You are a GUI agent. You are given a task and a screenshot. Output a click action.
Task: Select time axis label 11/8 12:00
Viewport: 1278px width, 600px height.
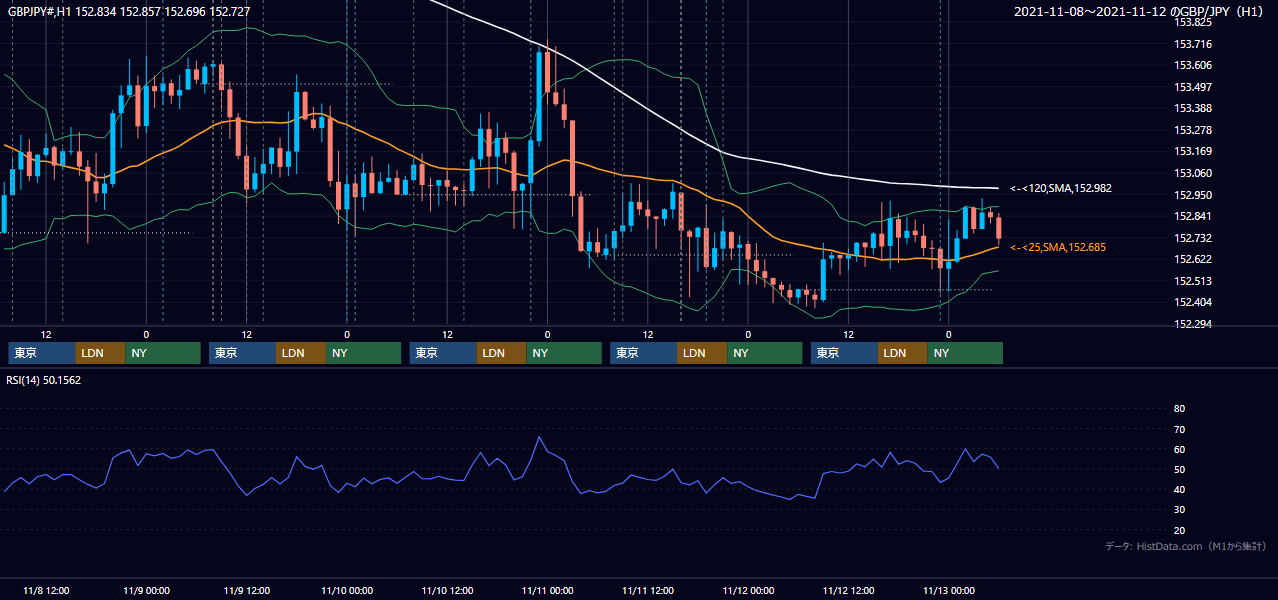[x=46, y=590]
